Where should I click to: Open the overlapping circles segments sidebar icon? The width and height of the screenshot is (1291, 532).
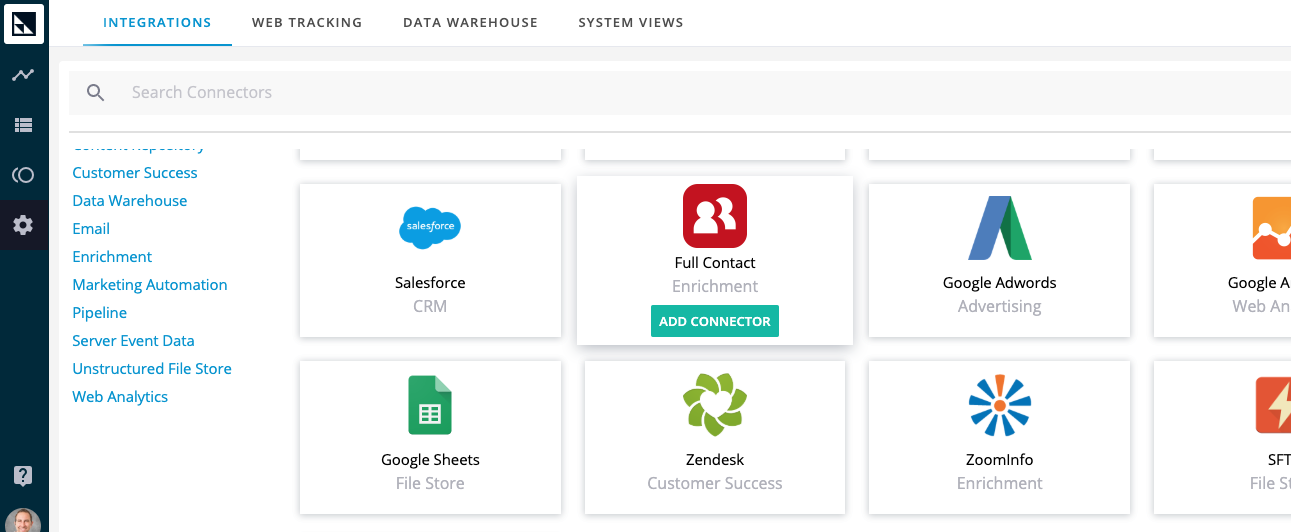tap(23, 175)
